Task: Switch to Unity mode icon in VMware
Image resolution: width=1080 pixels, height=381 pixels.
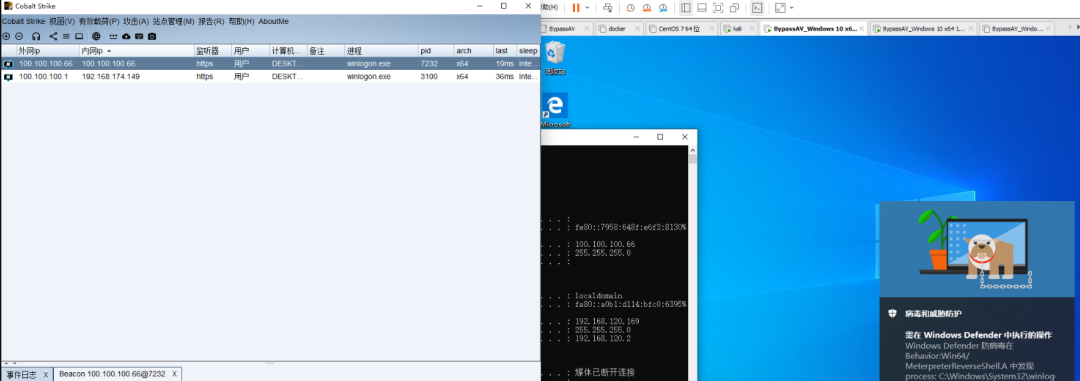Action: [734, 8]
